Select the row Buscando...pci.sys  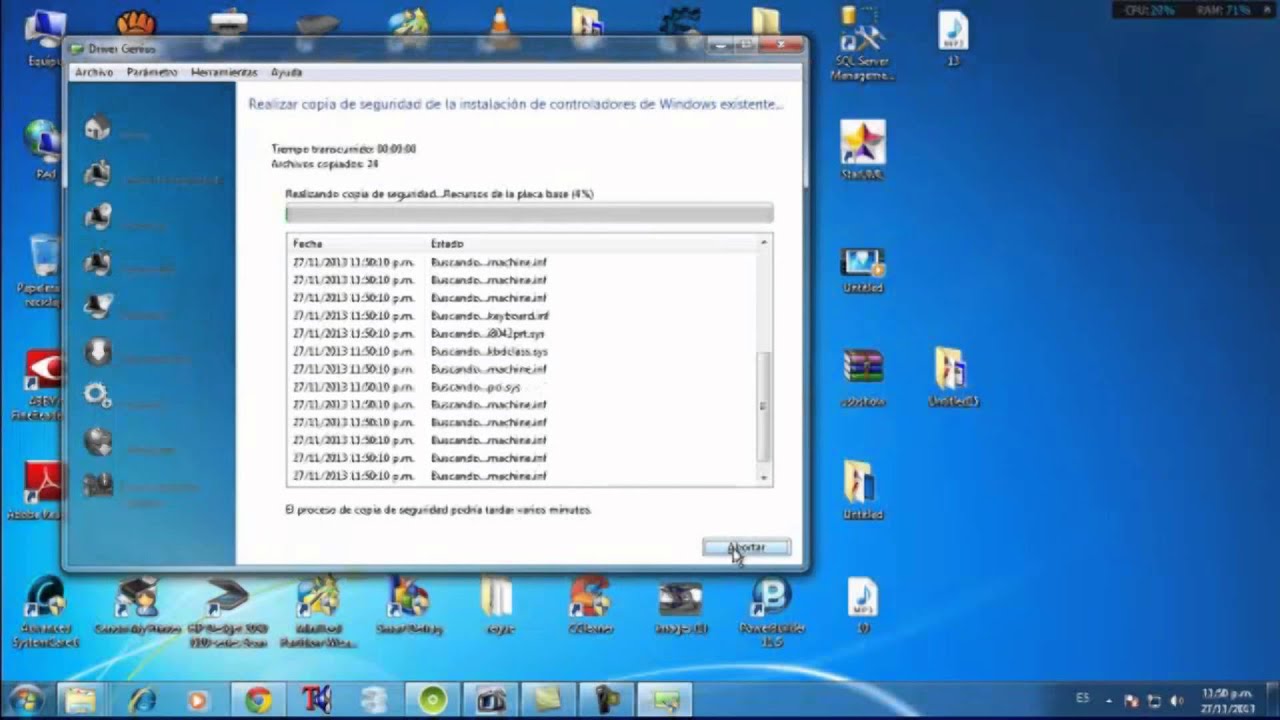point(521,387)
